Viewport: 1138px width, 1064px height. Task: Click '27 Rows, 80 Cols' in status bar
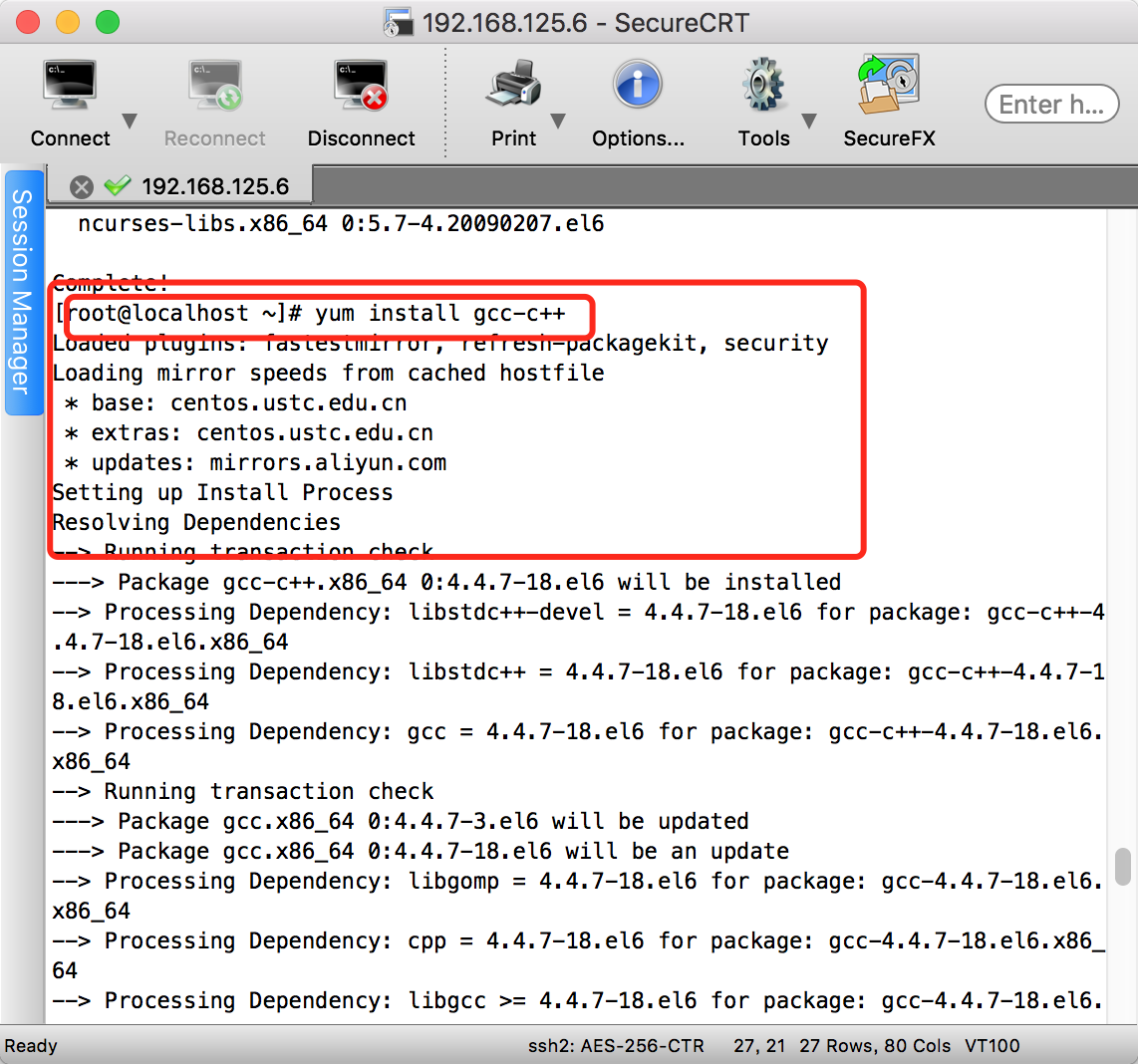875,1046
